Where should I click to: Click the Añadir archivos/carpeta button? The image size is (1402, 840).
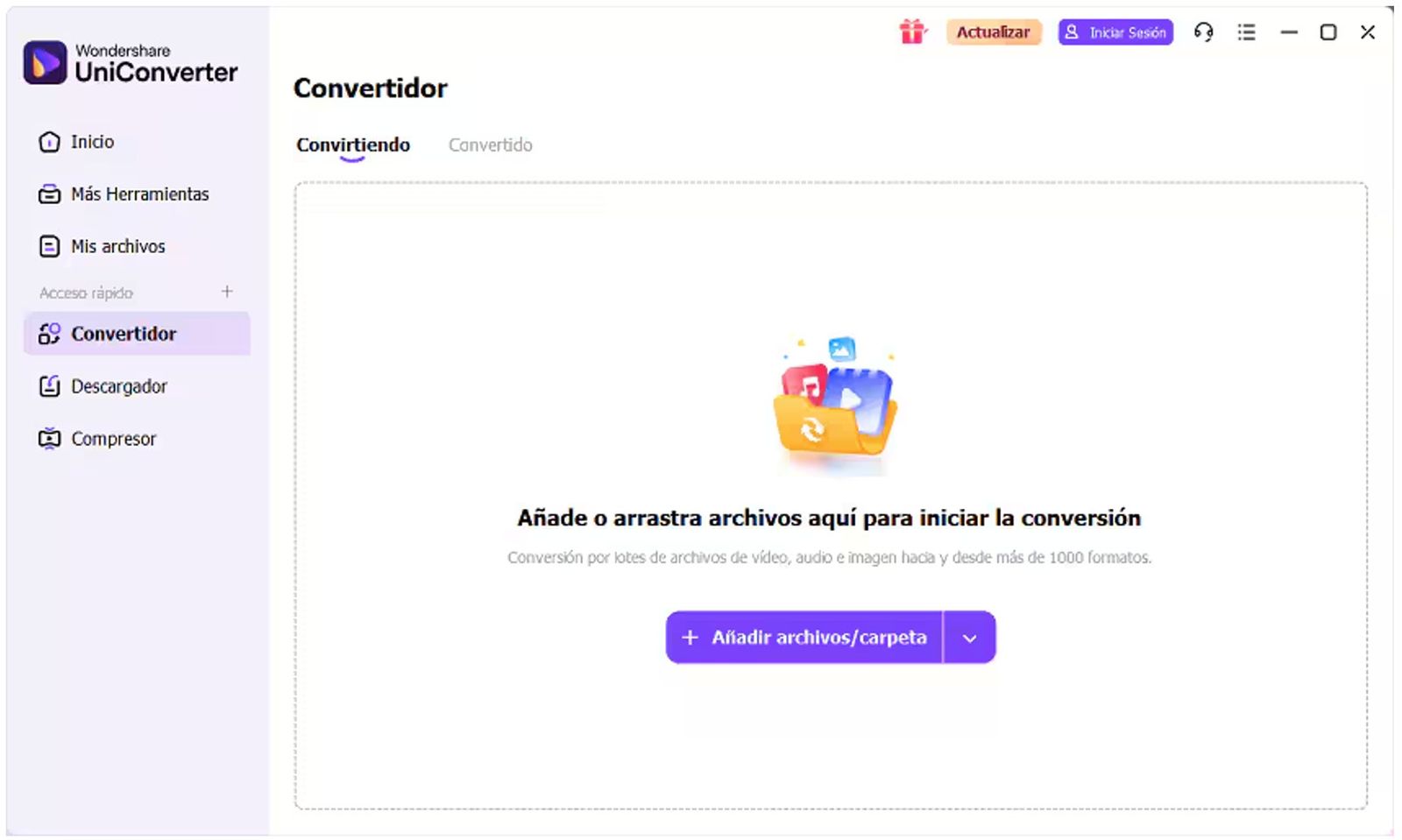click(804, 638)
